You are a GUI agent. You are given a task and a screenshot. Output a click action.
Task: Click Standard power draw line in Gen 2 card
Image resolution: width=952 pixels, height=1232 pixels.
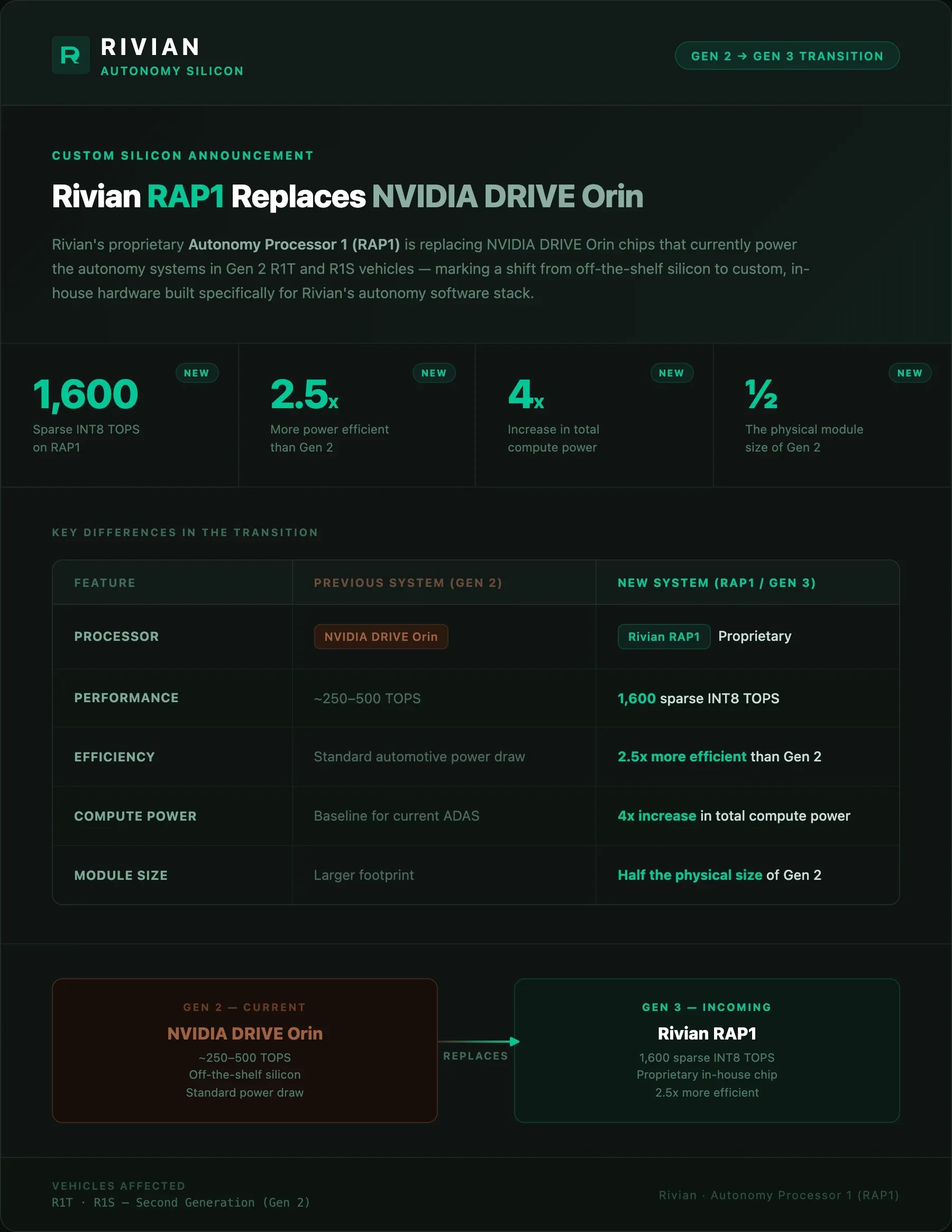tap(245, 1092)
